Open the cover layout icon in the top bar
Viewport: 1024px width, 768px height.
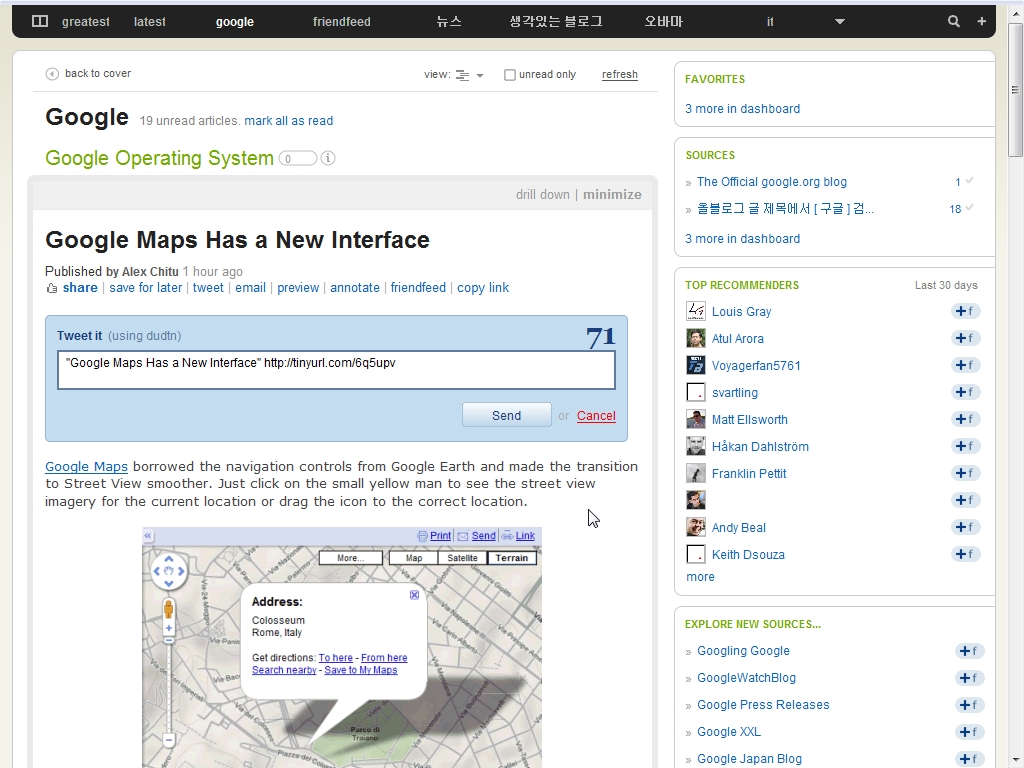click(x=40, y=22)
